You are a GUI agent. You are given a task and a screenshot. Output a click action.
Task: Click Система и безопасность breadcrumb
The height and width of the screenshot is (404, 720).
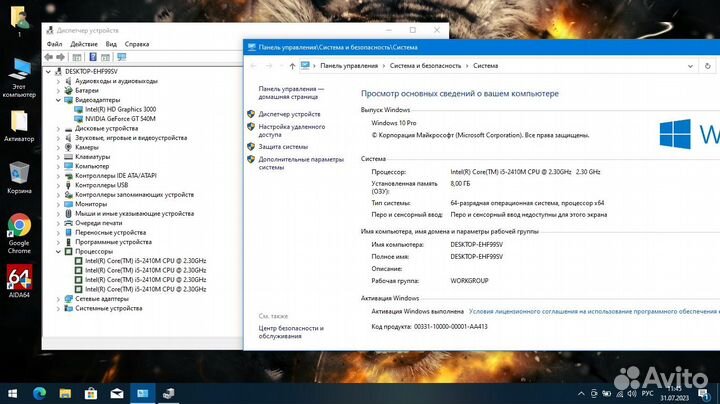[x=425, y=66]
